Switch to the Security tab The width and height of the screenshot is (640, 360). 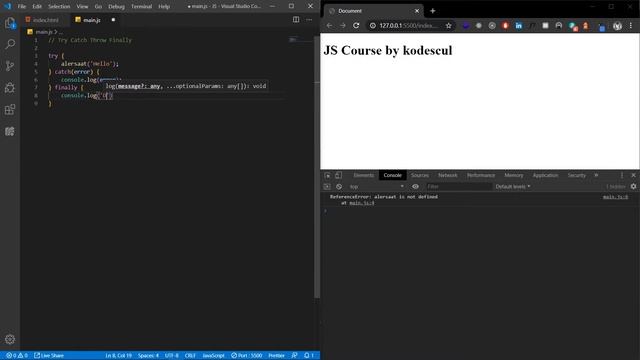pyautogui.click(x=576, y=175)
